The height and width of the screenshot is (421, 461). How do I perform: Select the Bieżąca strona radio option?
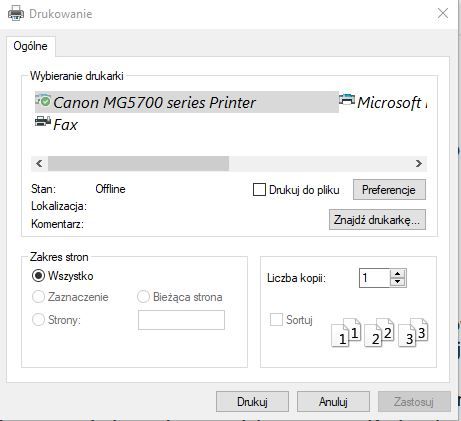143,297
